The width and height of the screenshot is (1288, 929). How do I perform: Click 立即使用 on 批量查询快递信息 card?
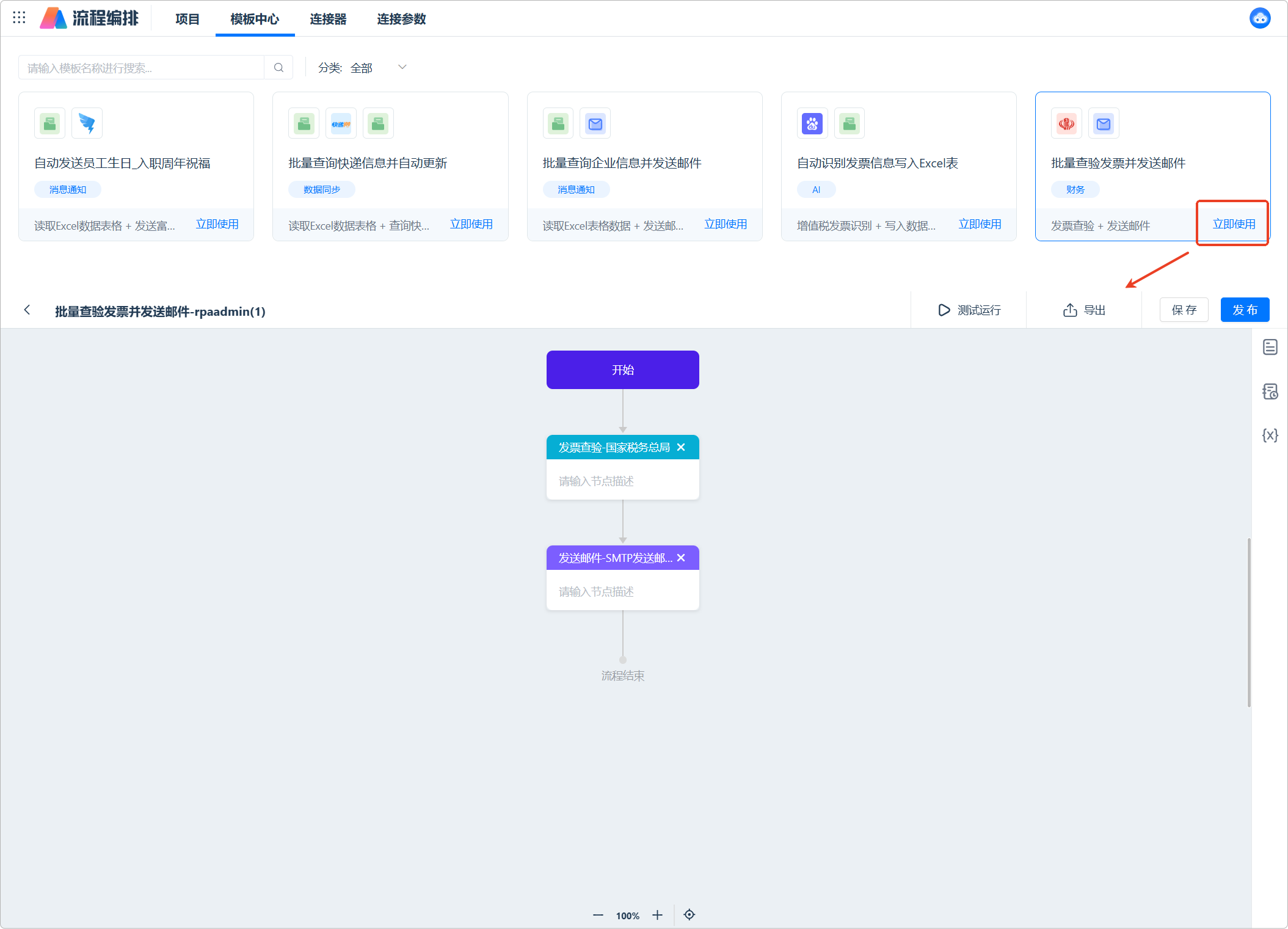tap(471, 225)
